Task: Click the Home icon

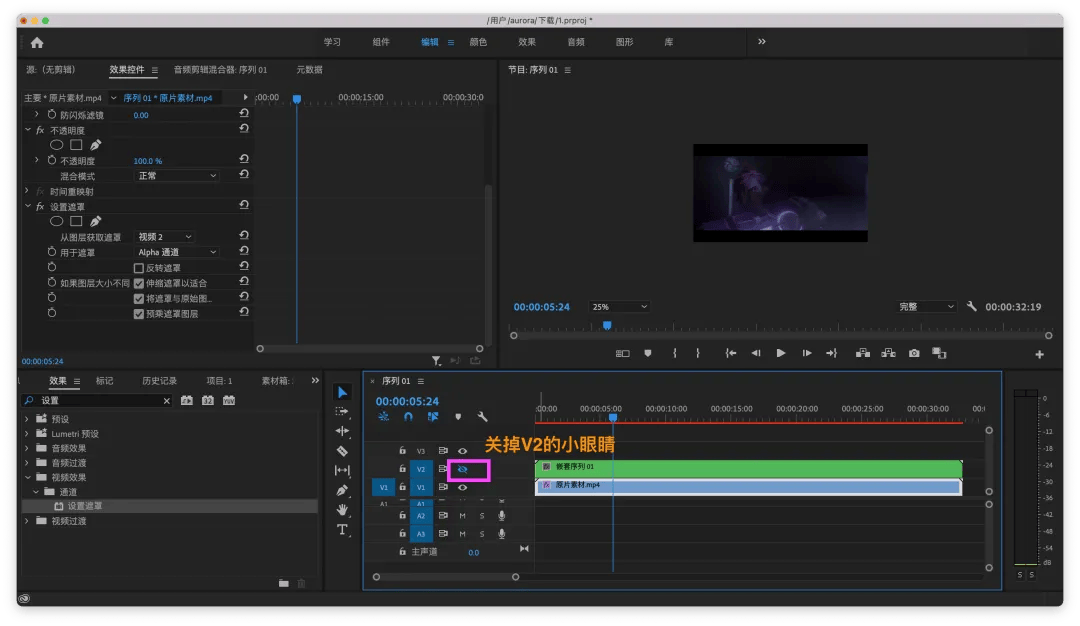Action: (37, 43)
